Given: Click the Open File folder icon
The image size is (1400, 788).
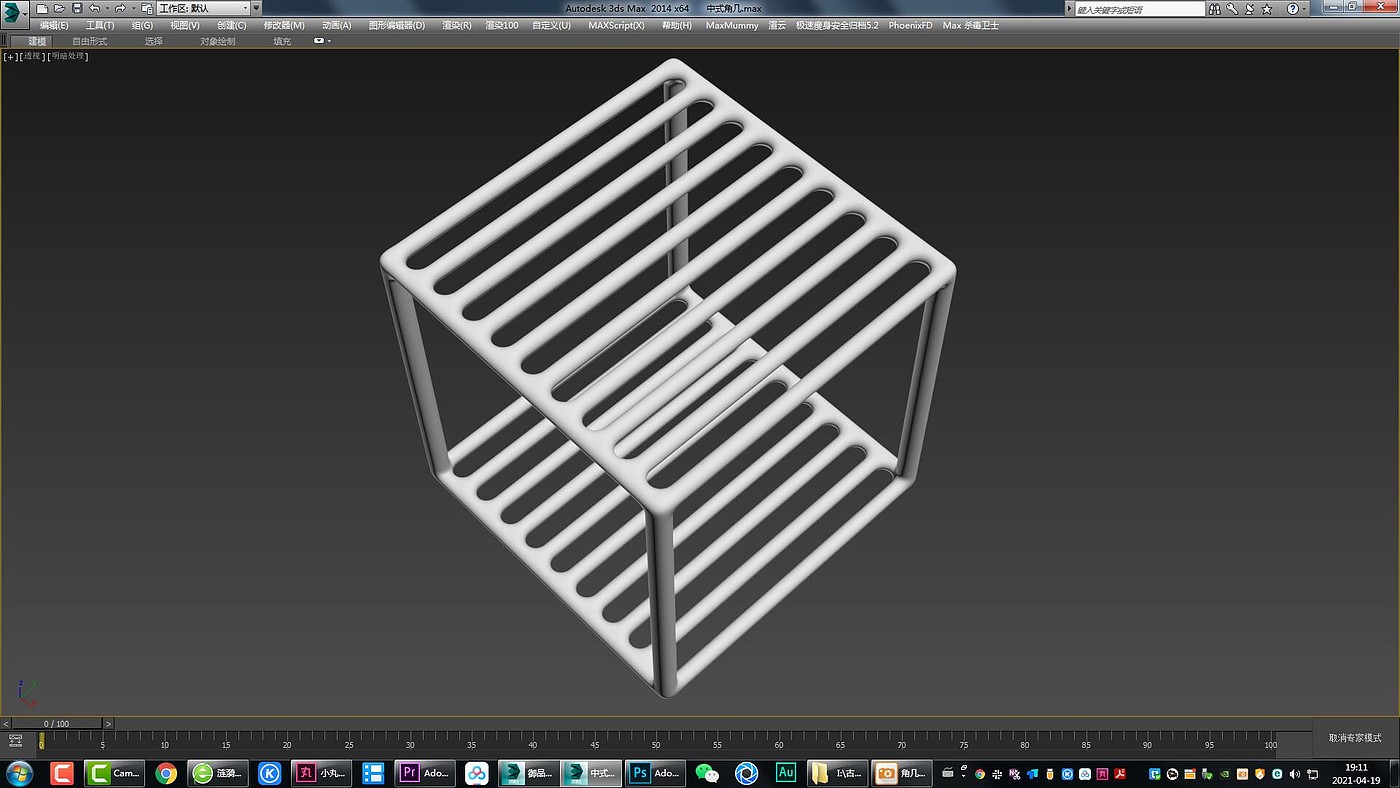Looking at the screenshot, I should click(x=59, y=8).
